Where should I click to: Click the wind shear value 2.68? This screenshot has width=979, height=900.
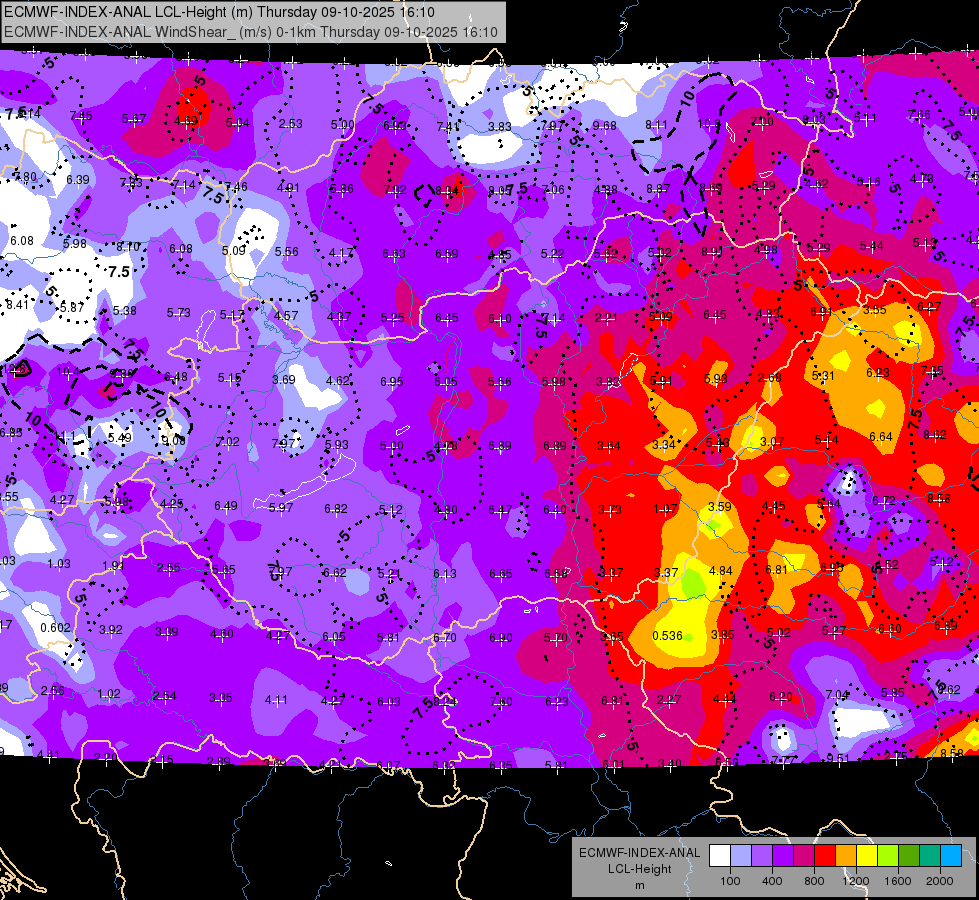(x=769, y=378)
